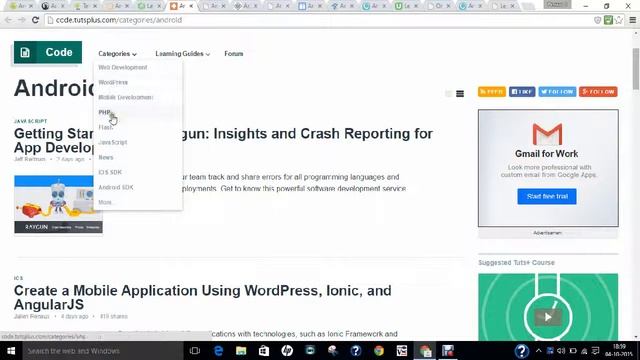
Task: Click Start free trial in Gmail ad
Action: point(547,196)
